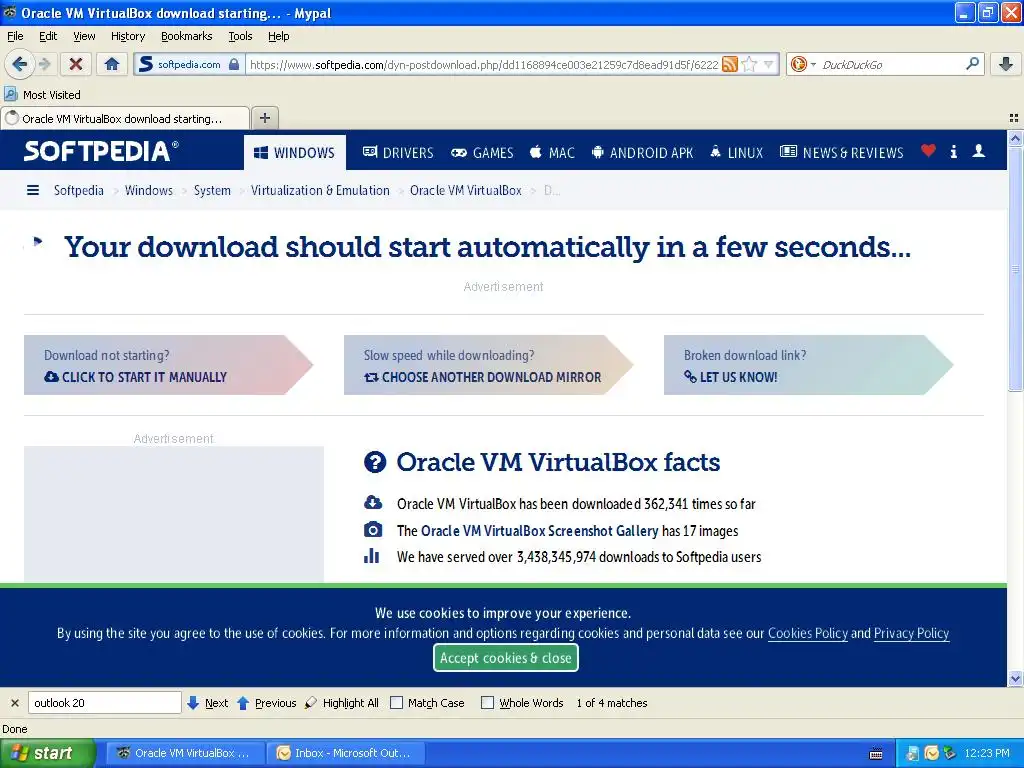Open the Drivers section

[398, 153]
